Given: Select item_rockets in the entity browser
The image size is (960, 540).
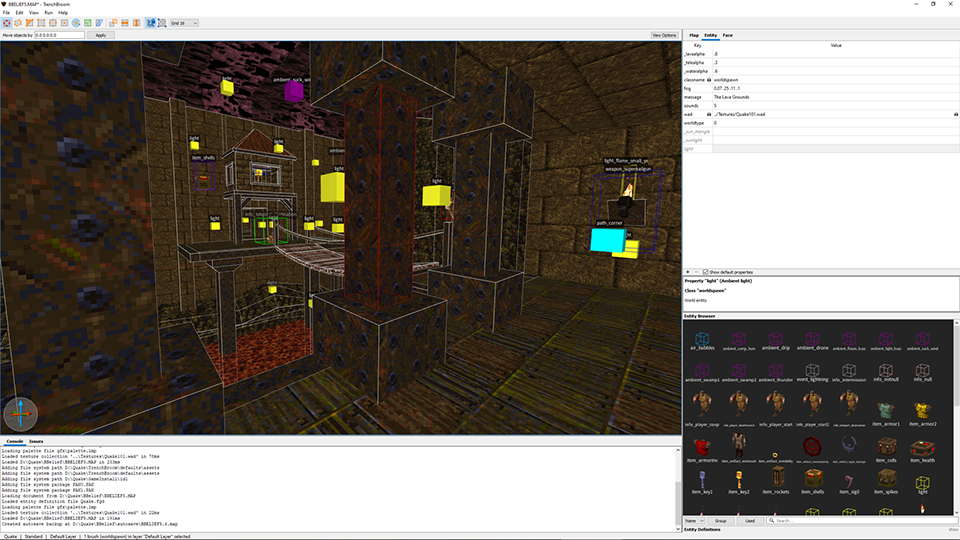Looking at the screenshot, I should tap(776, 480).
